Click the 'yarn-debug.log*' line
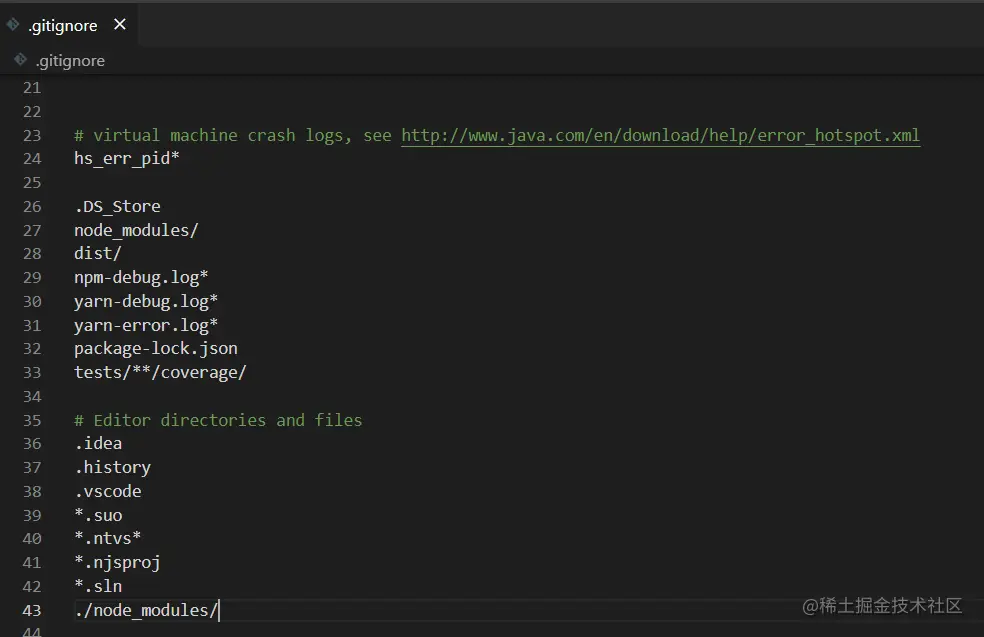 tap(146, 302)
